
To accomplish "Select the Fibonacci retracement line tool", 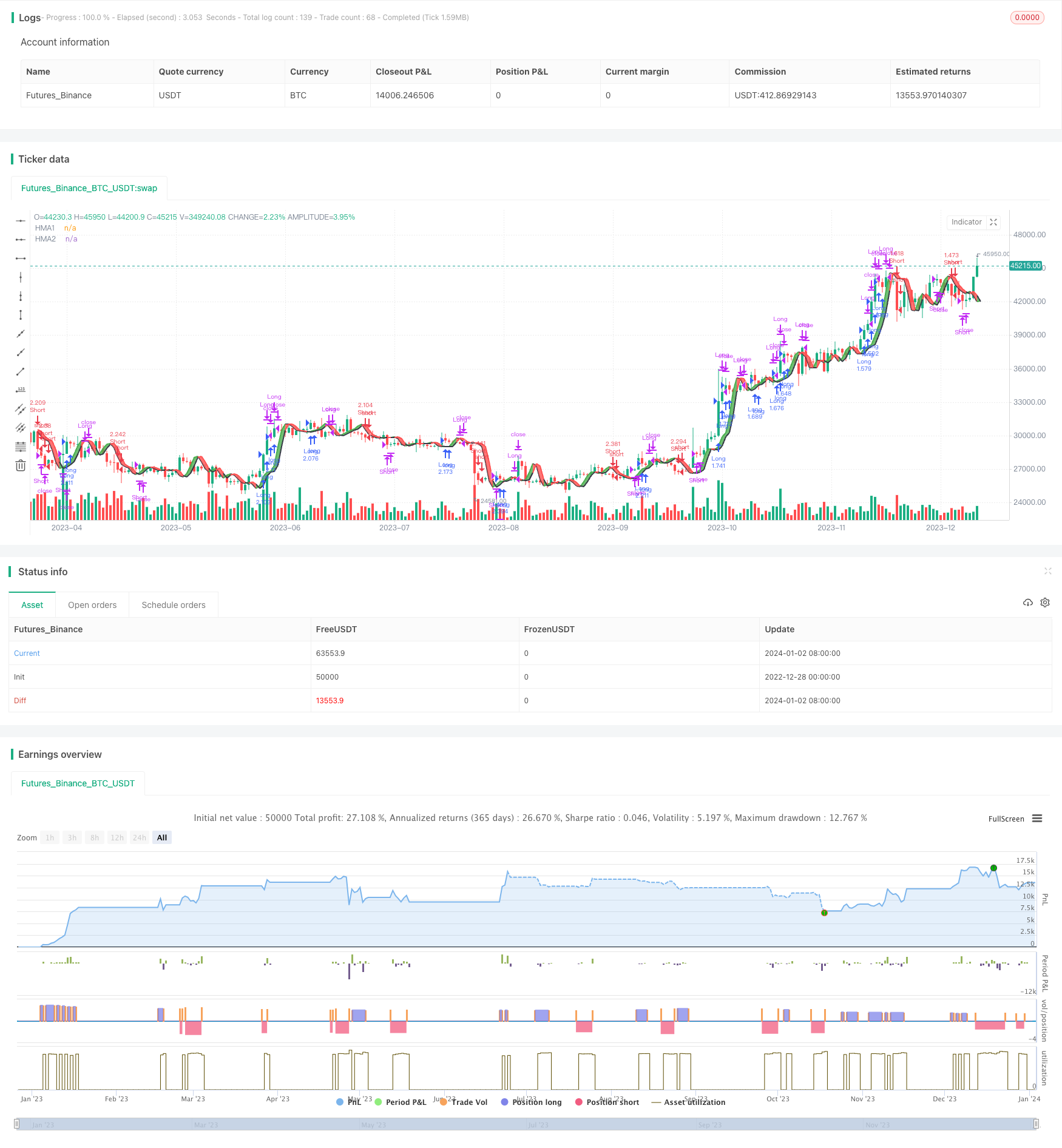I will coord(21,447).
